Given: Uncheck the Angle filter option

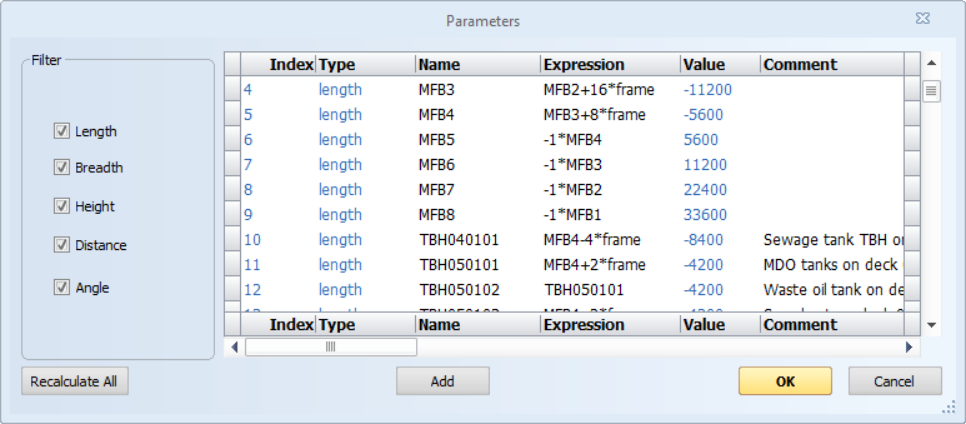Looking at the screenshot, I should pyautogui.click(x=62, y=287).
